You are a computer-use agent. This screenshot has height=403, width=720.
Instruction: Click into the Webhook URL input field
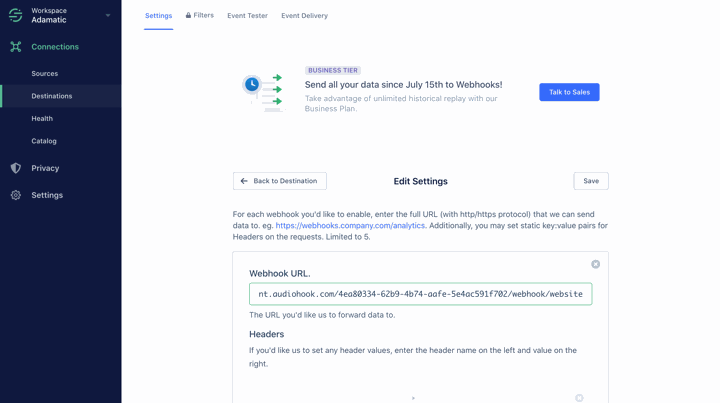420,294
